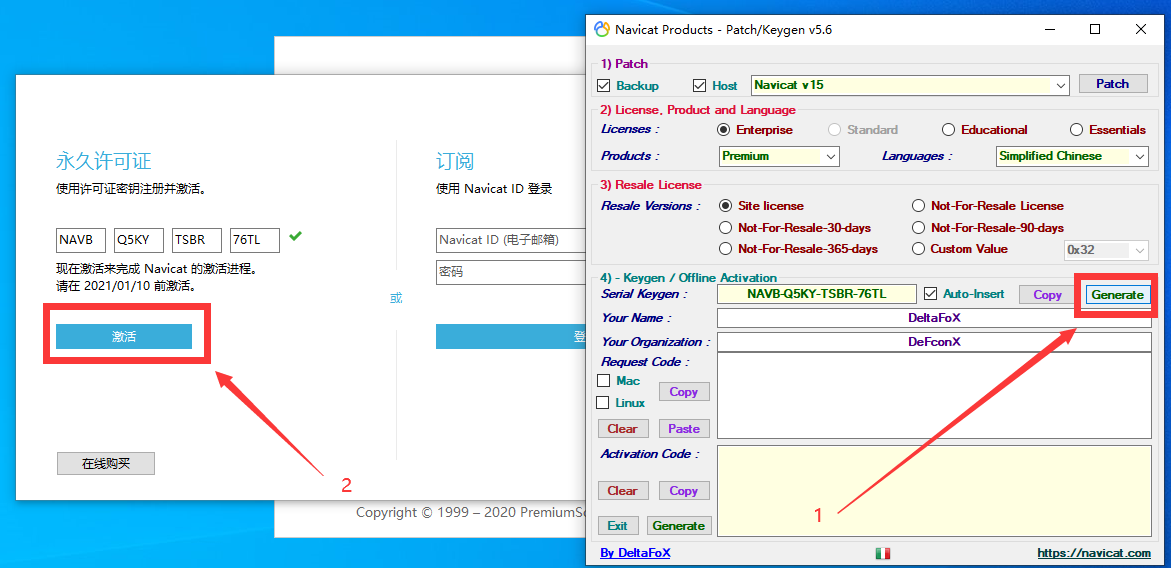1171x568 pixels.
Task: Click the Your Name field containing DeltaFoX
Action: coord(933,318)
